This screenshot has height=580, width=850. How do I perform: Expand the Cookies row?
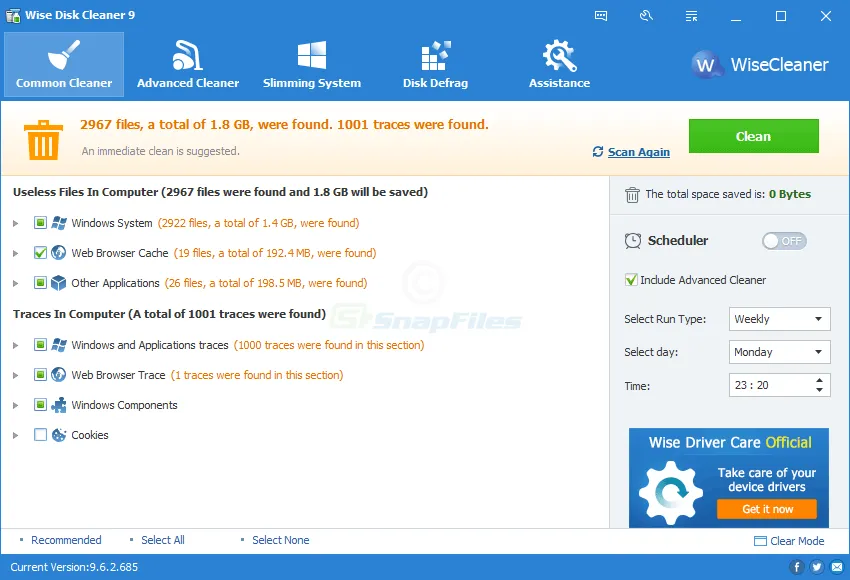click(x=16, y=435)
